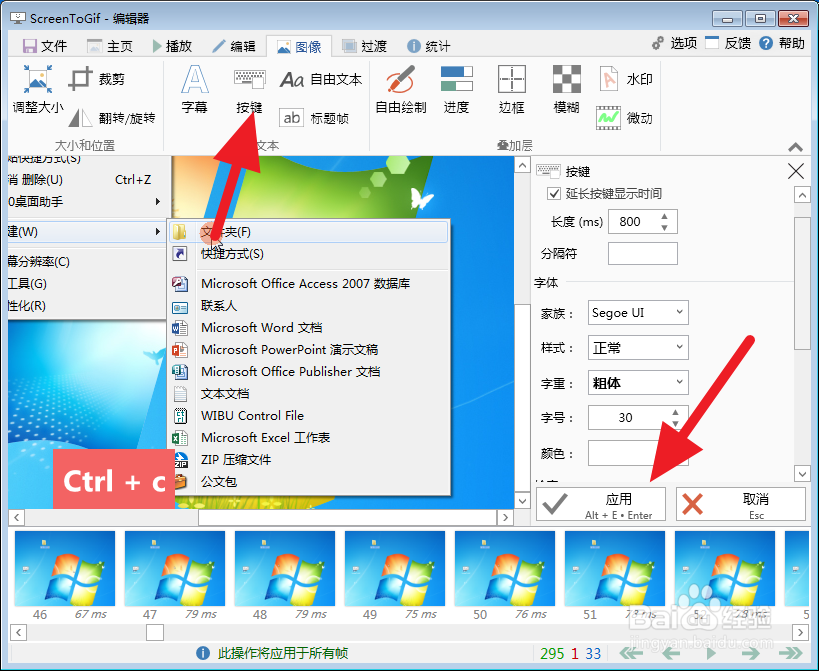Image resolution: width=819 pixels, height=671 pixels.
Task: Switch to the 播放 tab
Action: pyautogui.click(x=172, y=46)
